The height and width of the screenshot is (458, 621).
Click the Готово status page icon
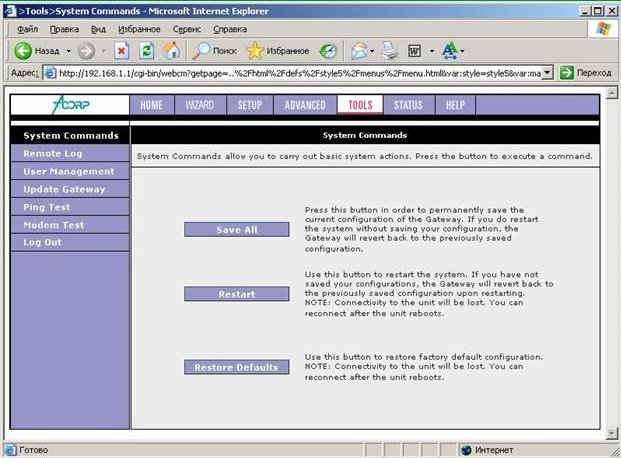click(x=10, y=450)
